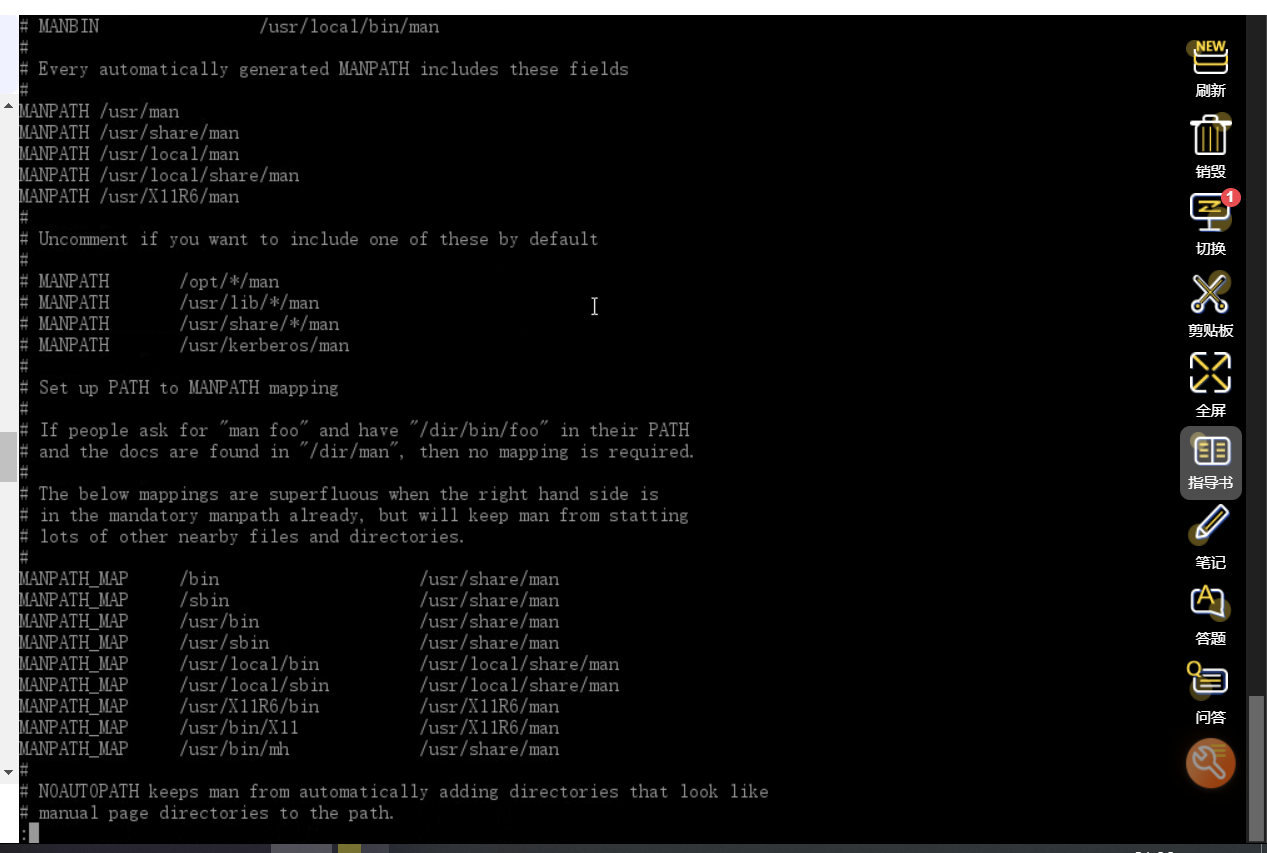Open the 切换 switch icon with notification badge

(x=1210, y=224)
